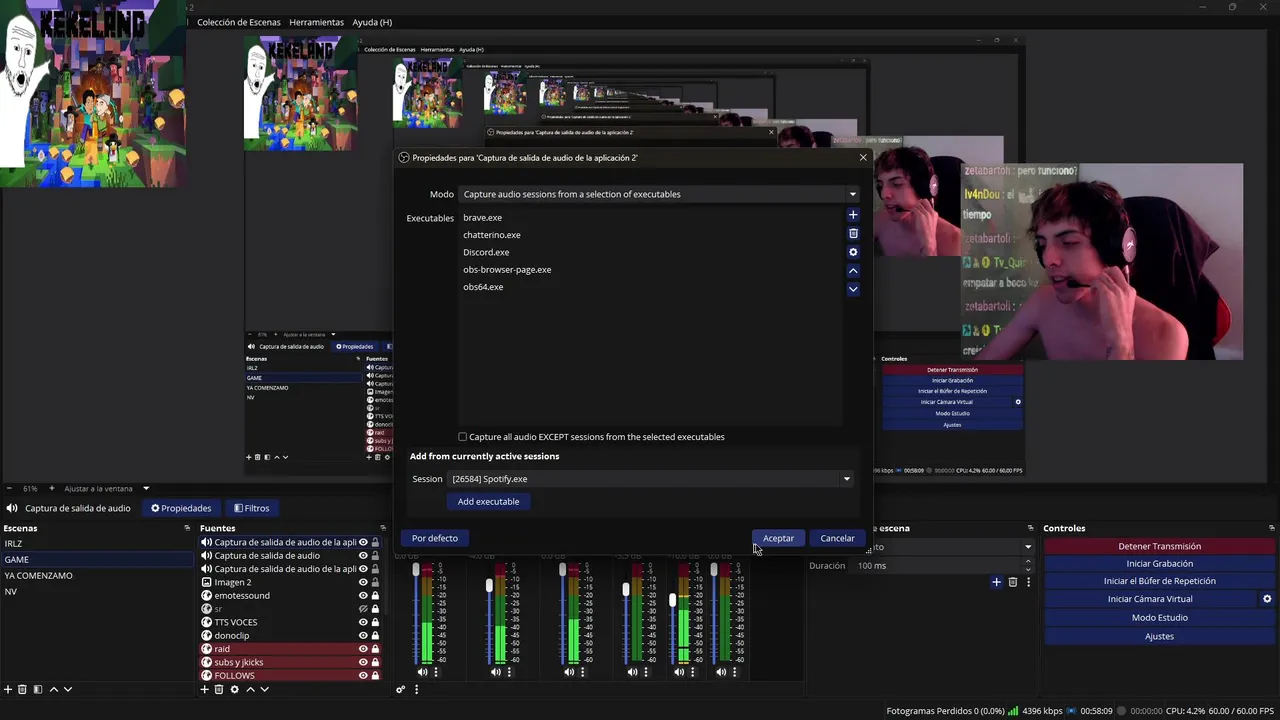Add a new executable with the plus icon
The image size is (1280, 720).
[853, 215]
